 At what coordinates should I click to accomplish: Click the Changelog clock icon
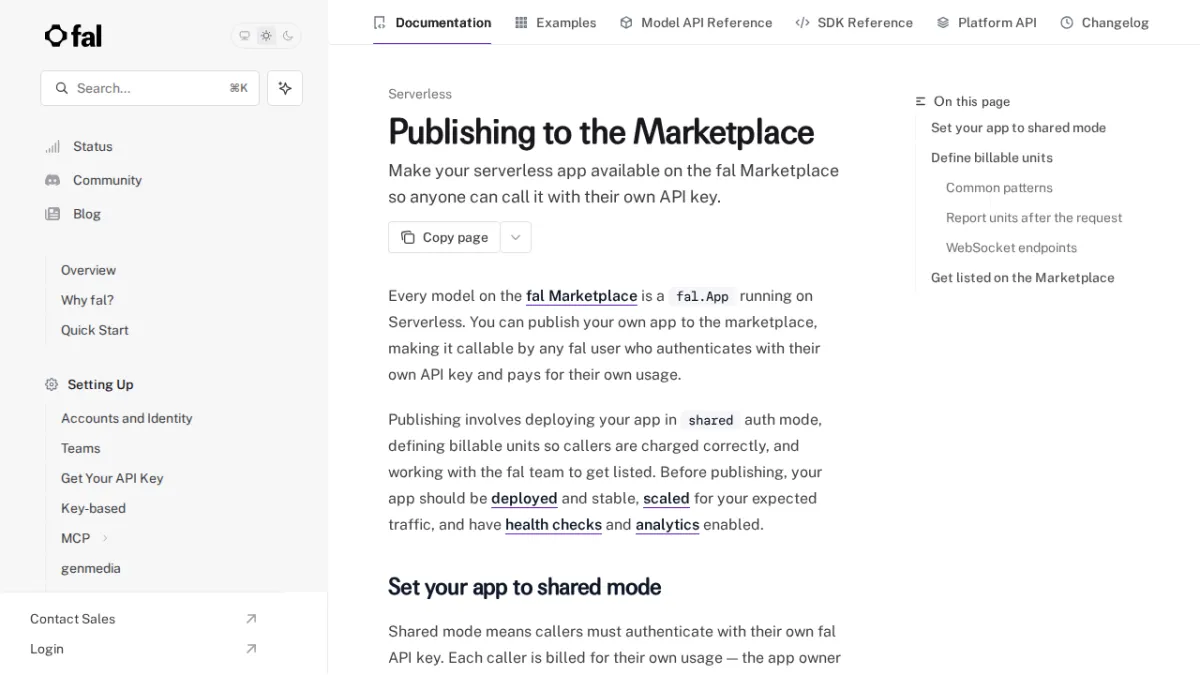1067,22
